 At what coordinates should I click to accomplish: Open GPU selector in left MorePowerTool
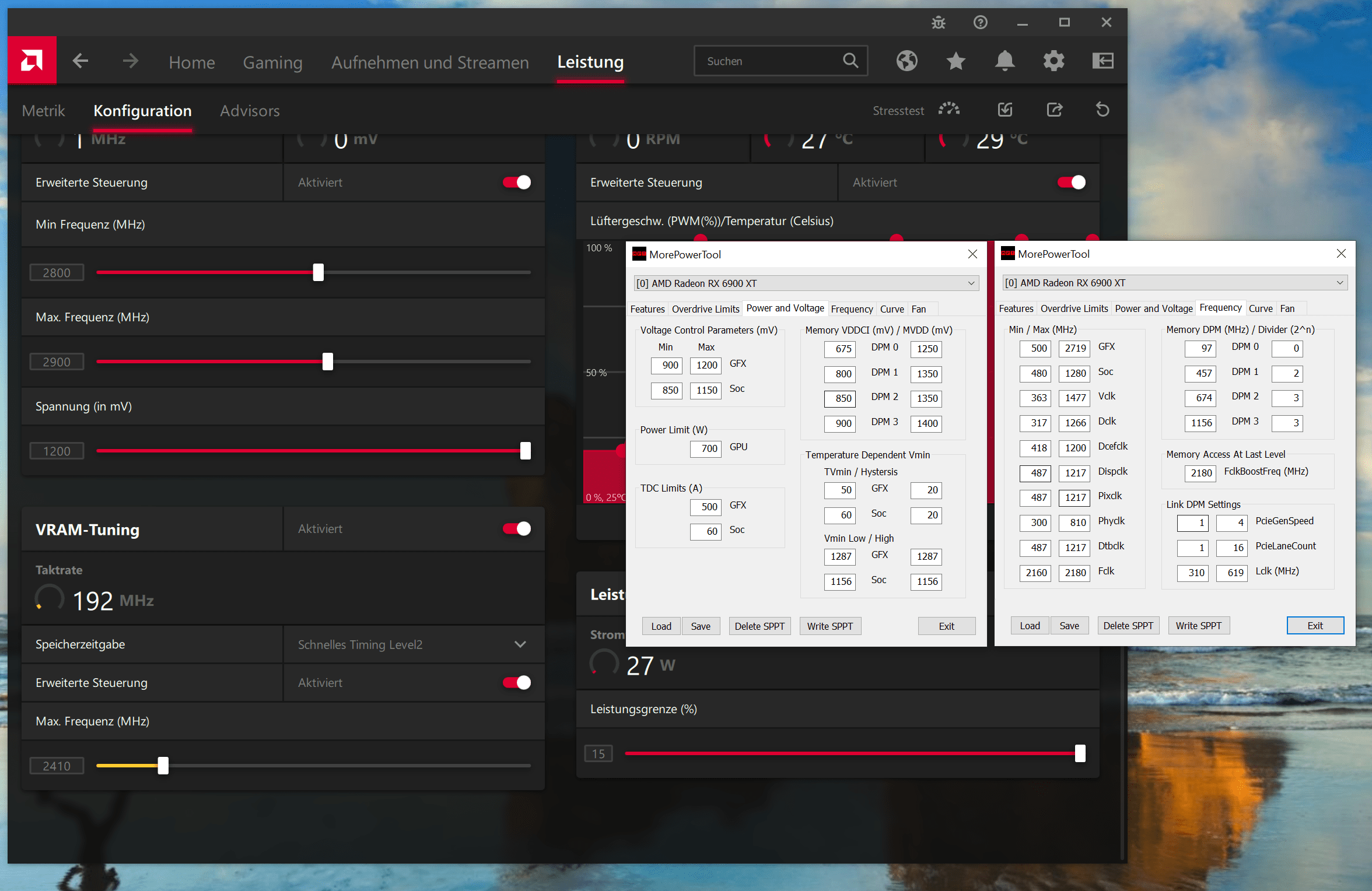(x=806, y=283)
